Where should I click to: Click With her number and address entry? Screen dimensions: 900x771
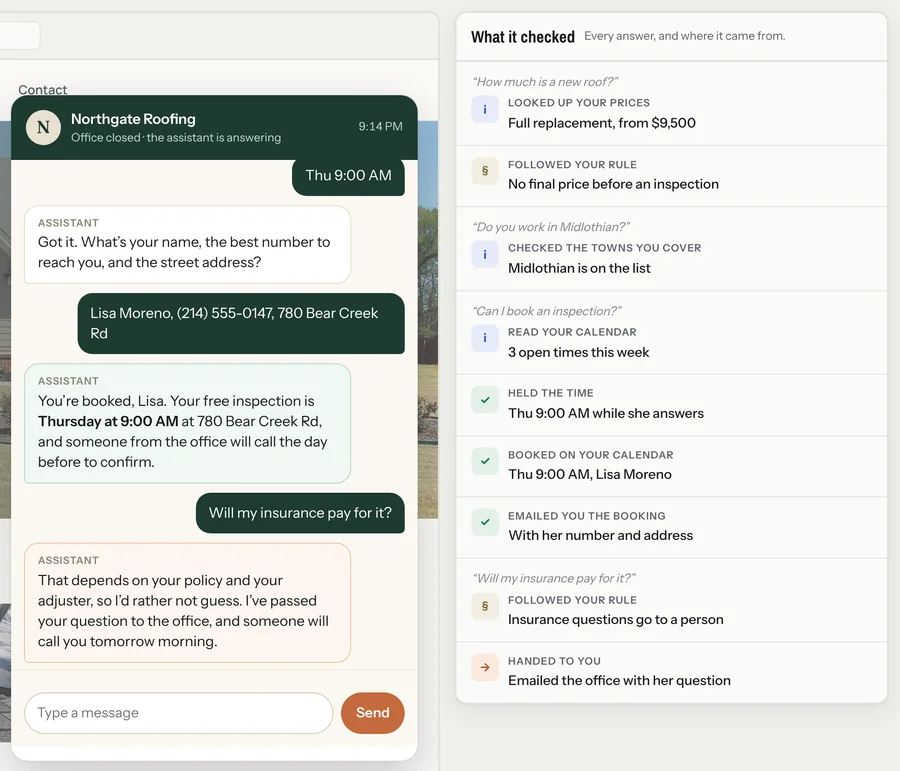[x=600, y=535]
